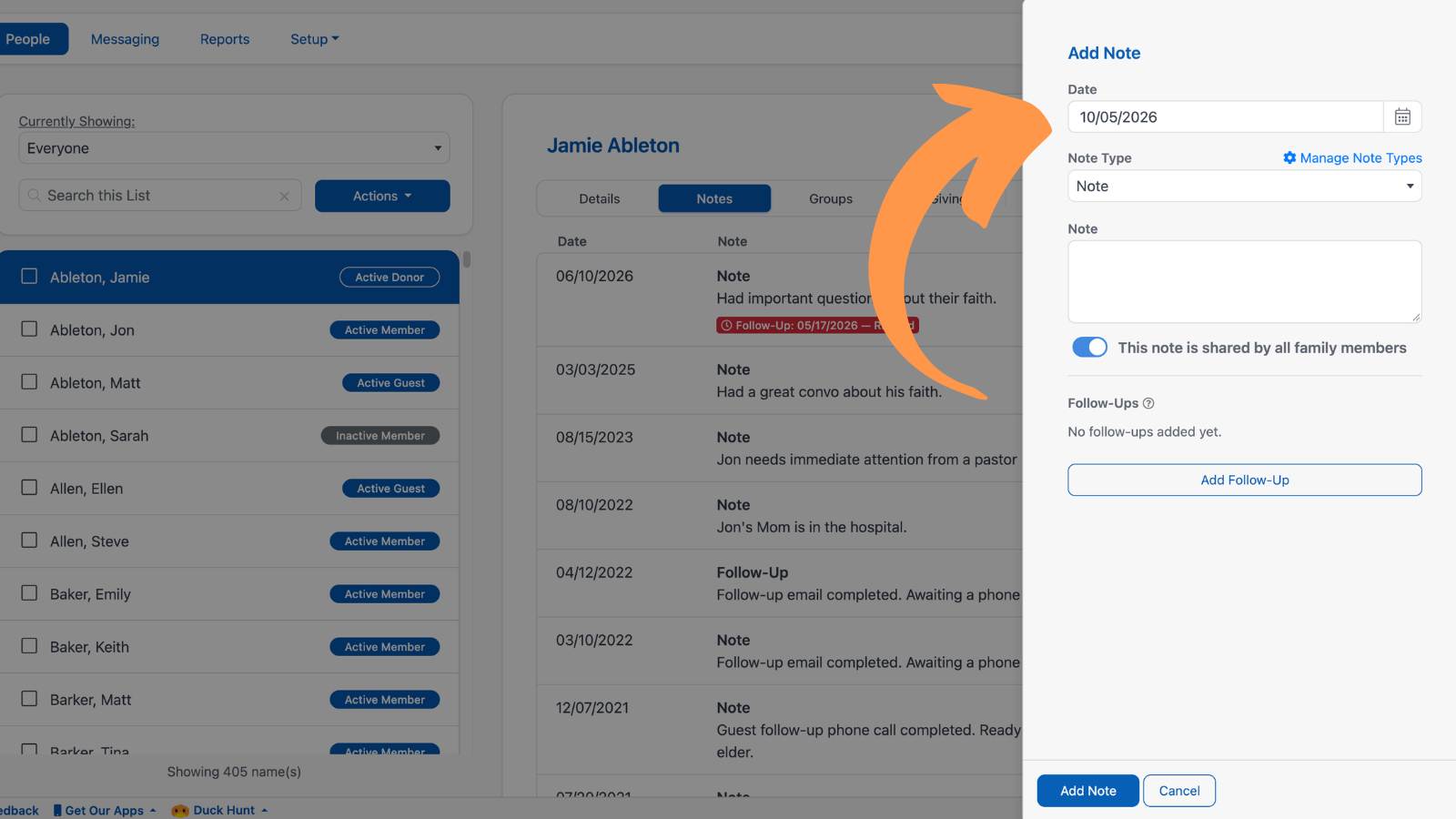Click the Get Our Apps phone icon
This screenshot has width=1456, height=819.
[57, 810]
